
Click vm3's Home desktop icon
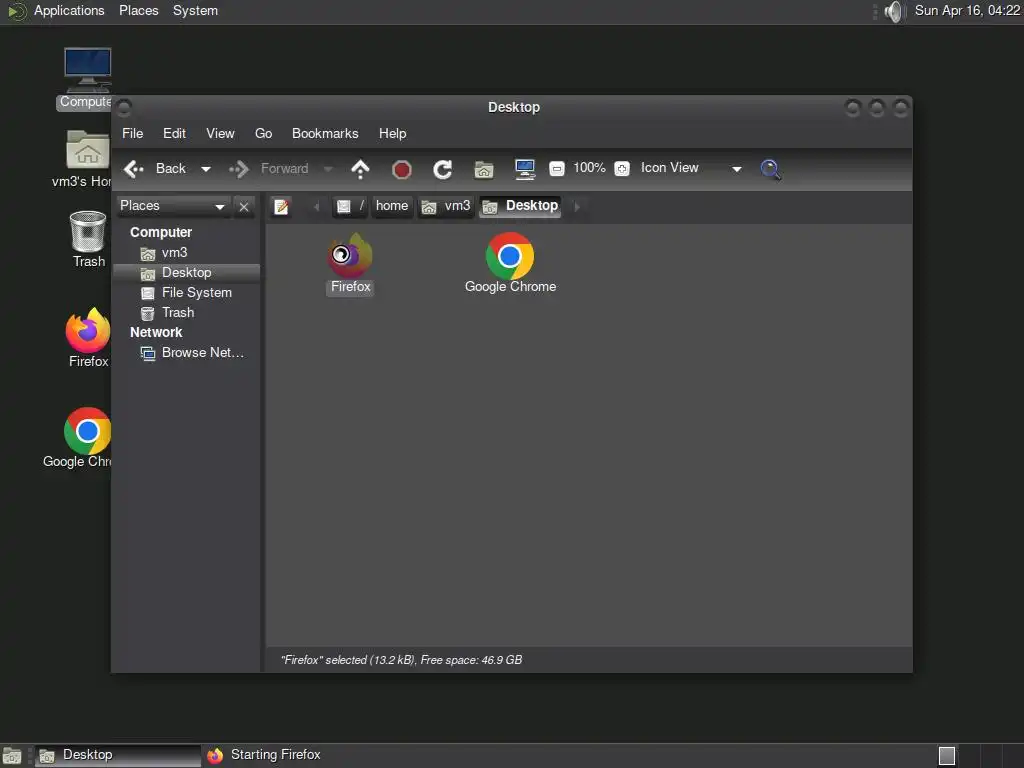point(82,159)
